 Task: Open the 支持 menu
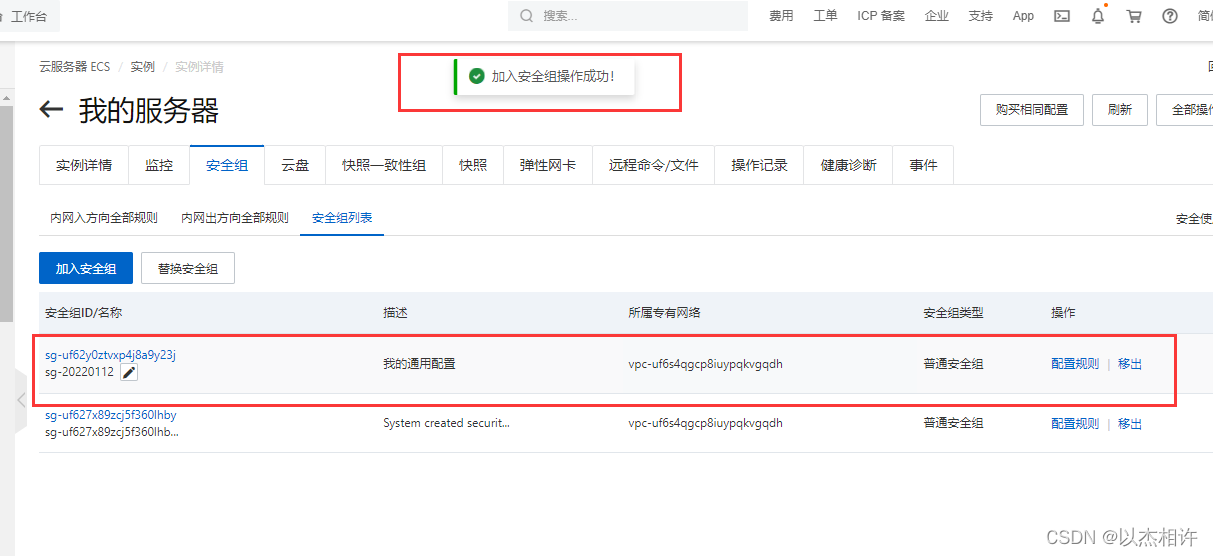[981, 16]
